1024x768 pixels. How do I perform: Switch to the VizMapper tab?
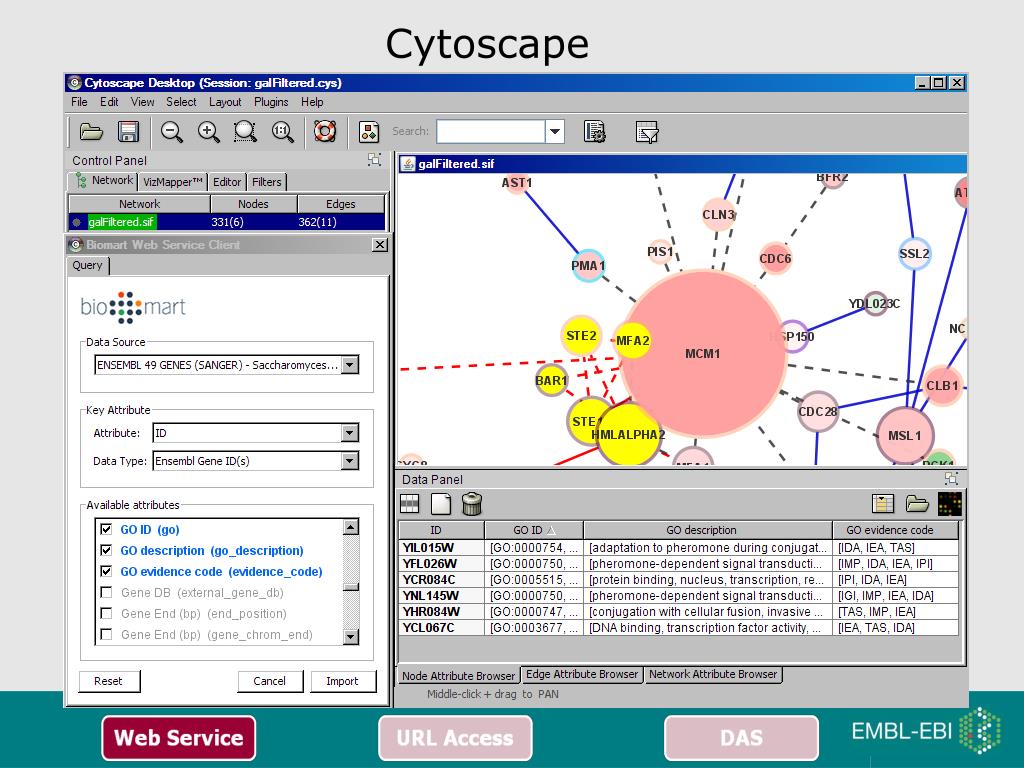click(173, 182)
